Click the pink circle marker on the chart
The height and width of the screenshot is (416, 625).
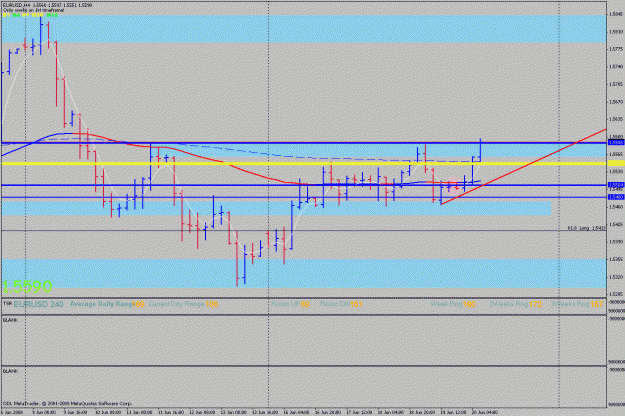coord(454,185)
